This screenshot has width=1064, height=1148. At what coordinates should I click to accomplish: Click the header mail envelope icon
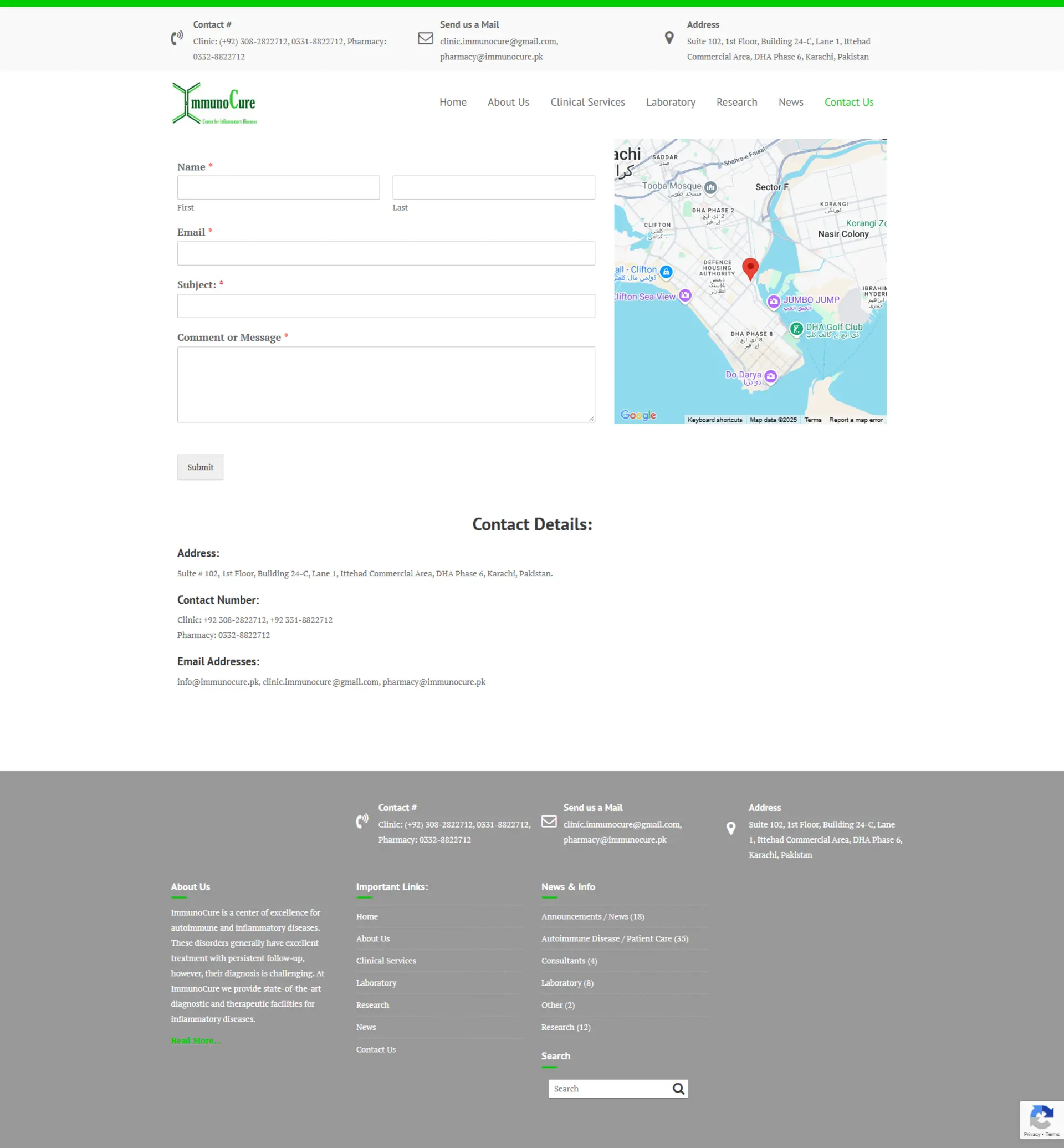point(425,39)
